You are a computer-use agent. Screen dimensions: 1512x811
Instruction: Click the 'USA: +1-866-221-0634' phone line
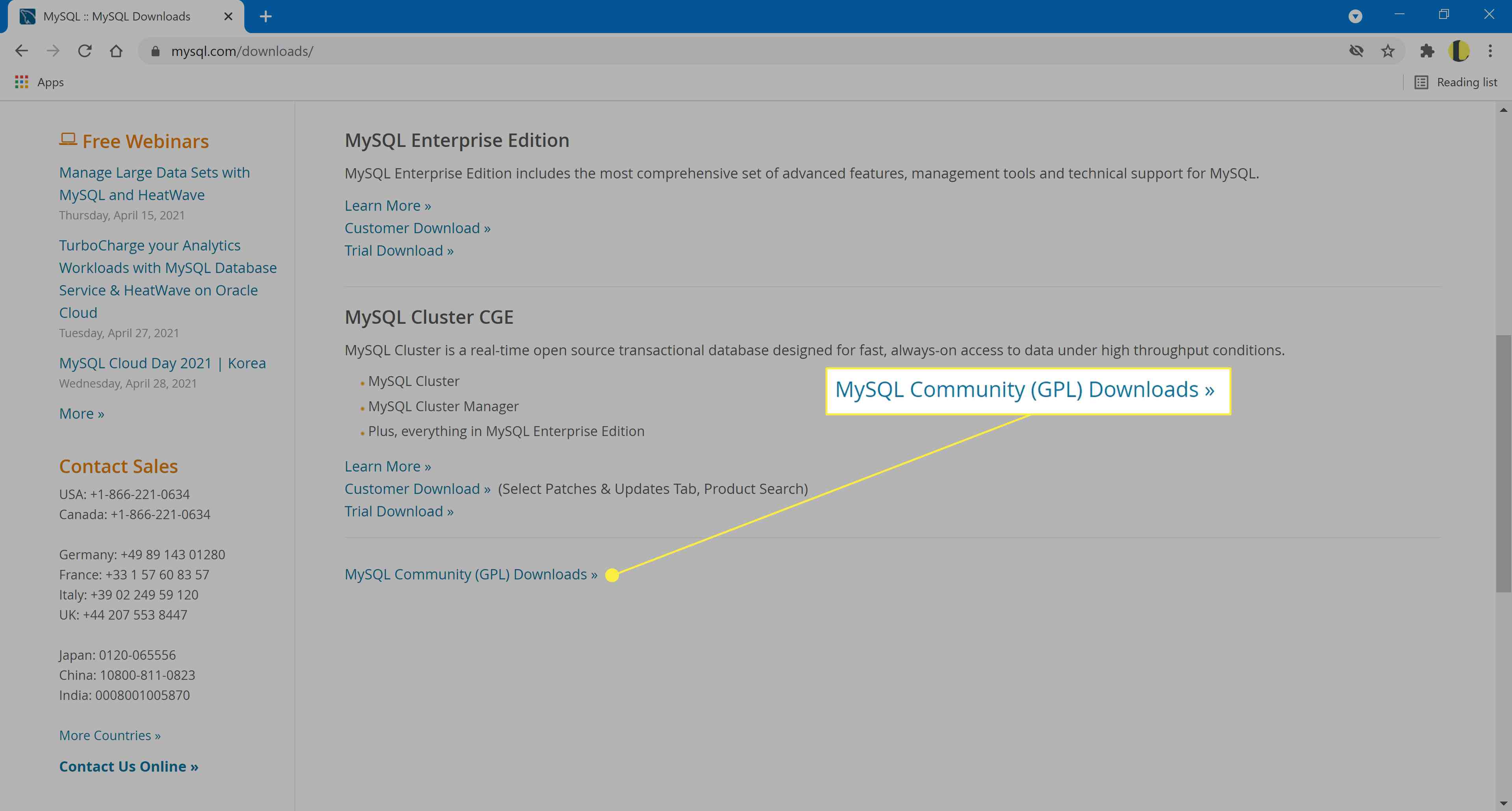(x=124, y=494)
